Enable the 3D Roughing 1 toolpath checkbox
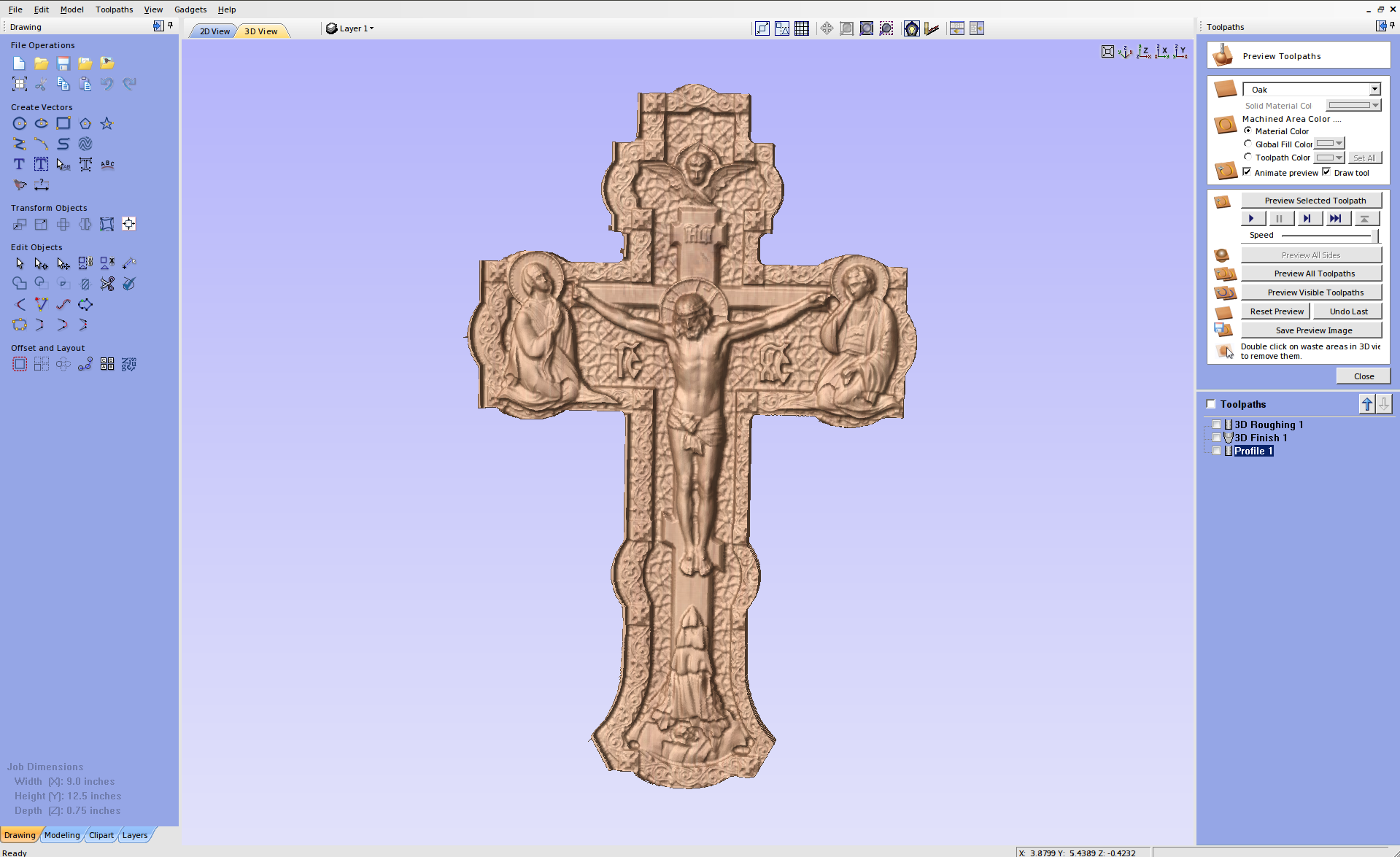This screenshot has height=857, width=1400. (1216, 424)
